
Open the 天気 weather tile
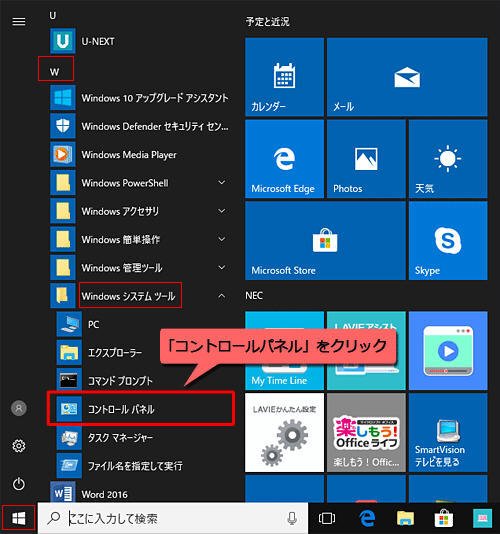tap(448, 159)
